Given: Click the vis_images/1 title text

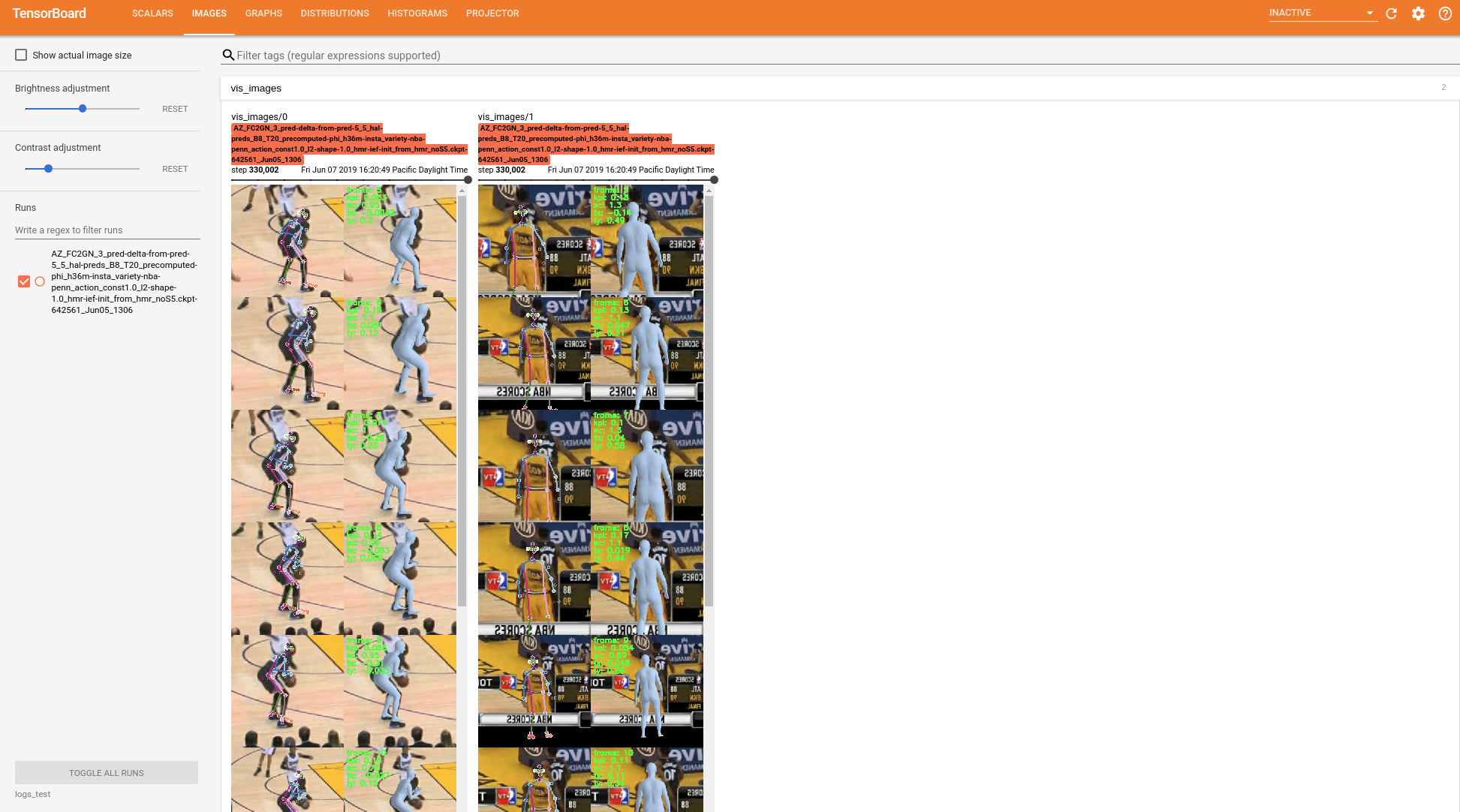Looking at the screenshot, I should coord(506,117).
